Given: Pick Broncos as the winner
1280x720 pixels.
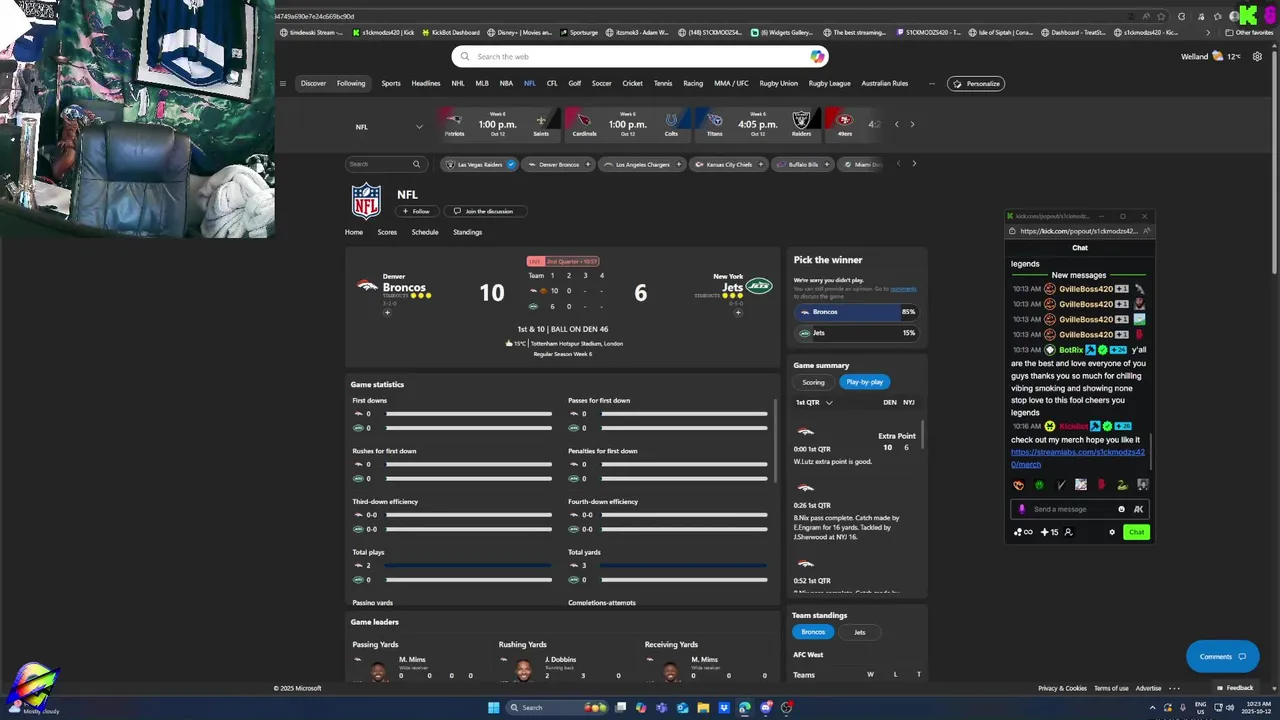Looking at the screenshot, I should coord(855,312).
